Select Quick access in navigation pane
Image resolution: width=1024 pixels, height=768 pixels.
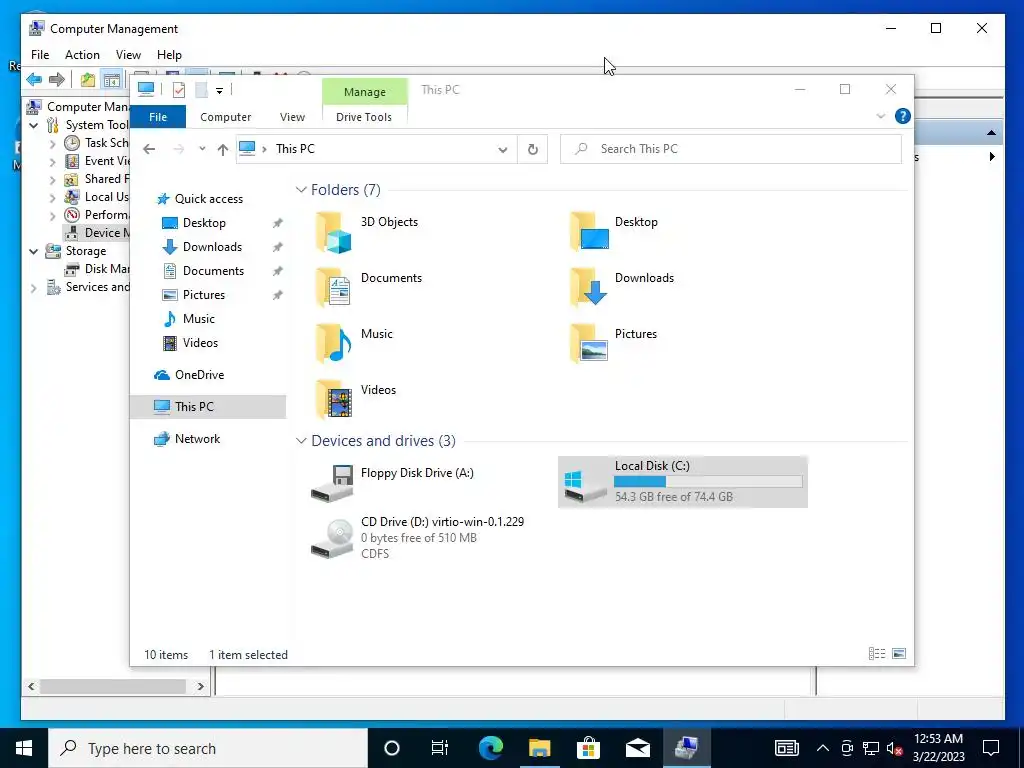[208, 199]
